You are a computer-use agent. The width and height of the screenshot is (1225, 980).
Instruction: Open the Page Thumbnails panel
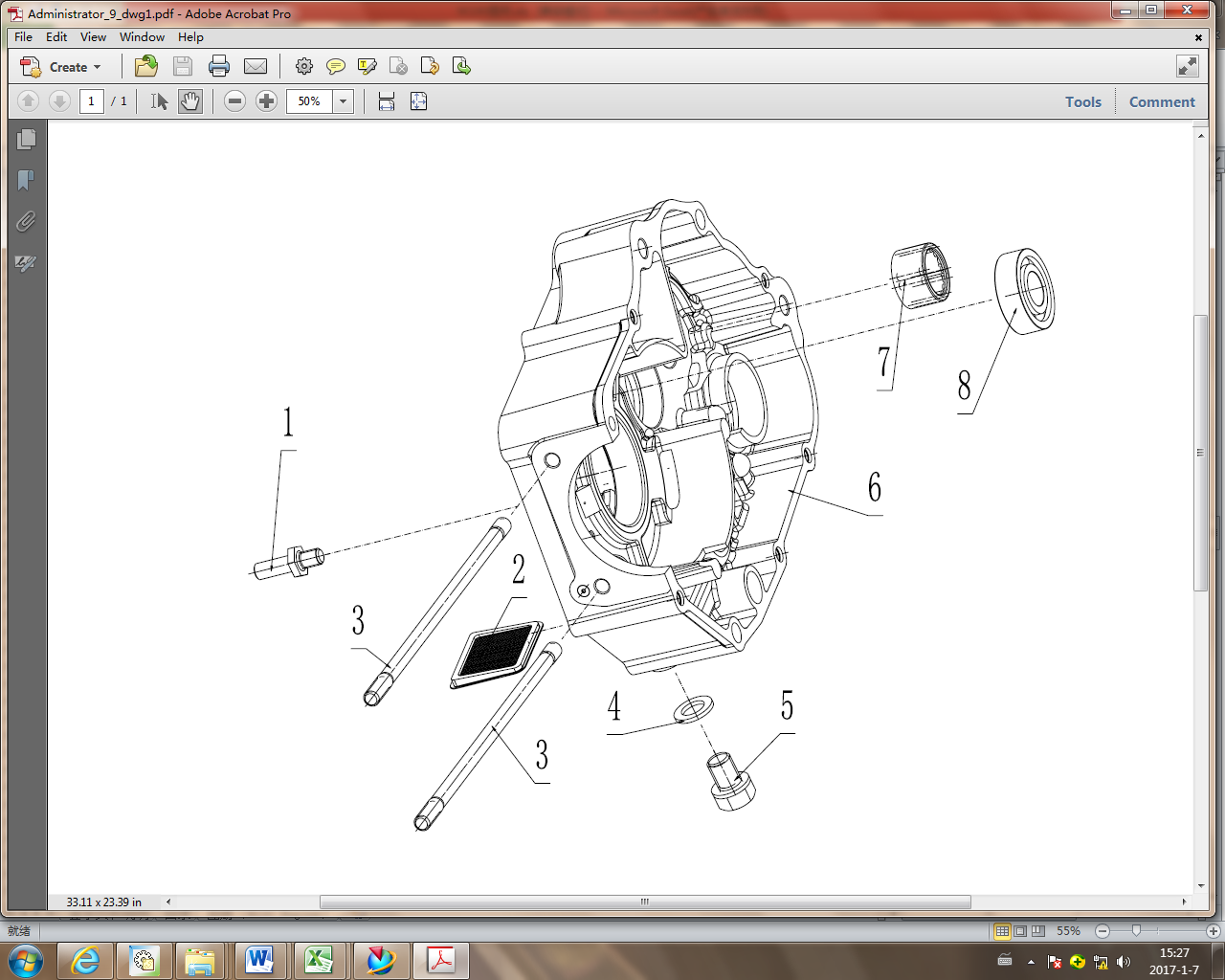coord(26,138)
